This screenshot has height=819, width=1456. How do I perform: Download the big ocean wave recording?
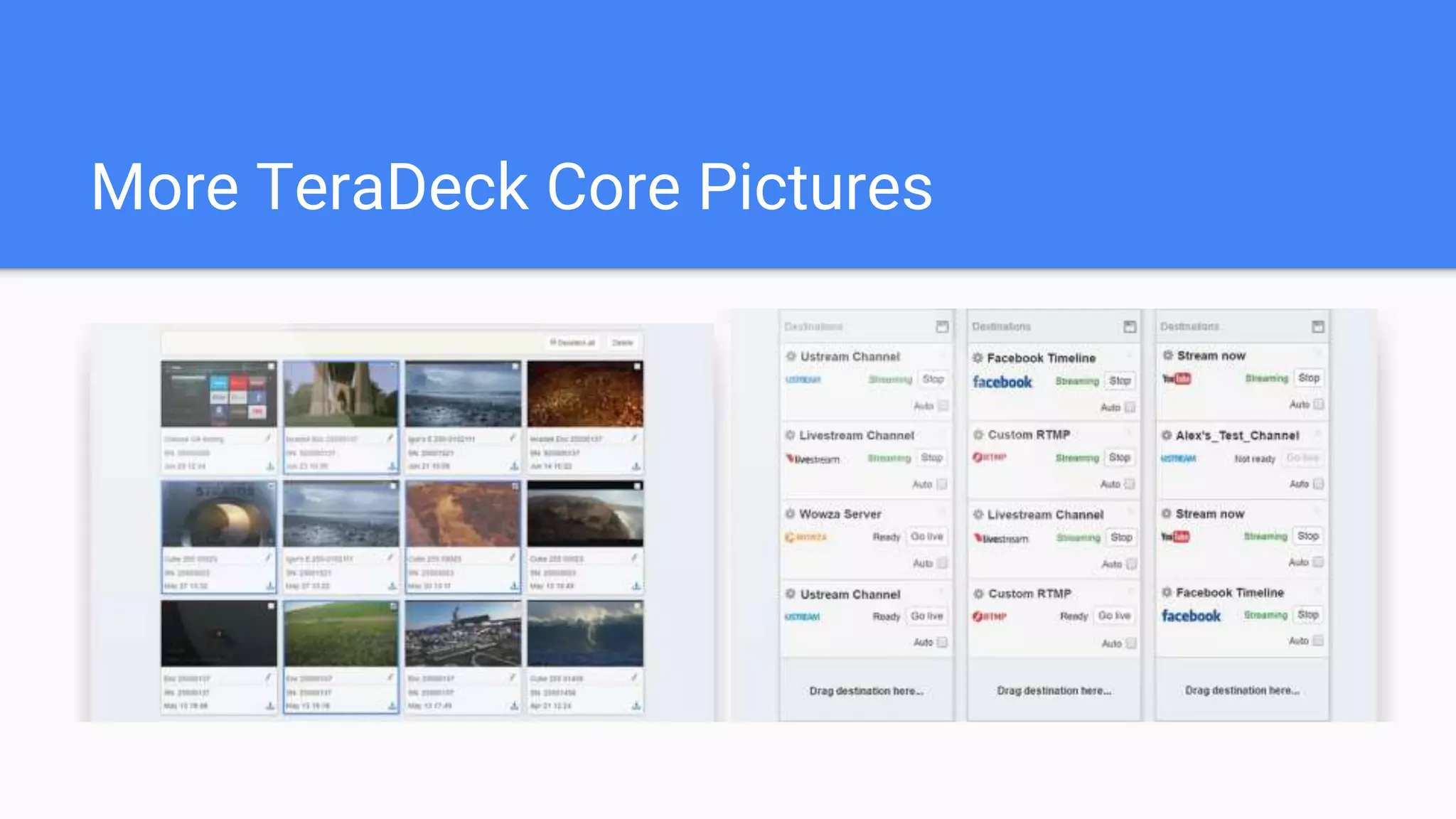636,706
